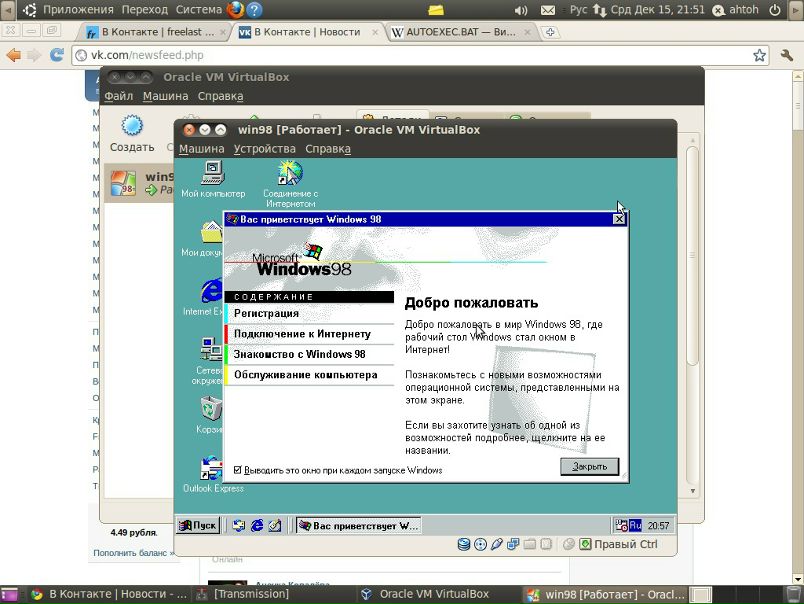
Task: Open the Outlook Express desktop icon
Action: 212,470
